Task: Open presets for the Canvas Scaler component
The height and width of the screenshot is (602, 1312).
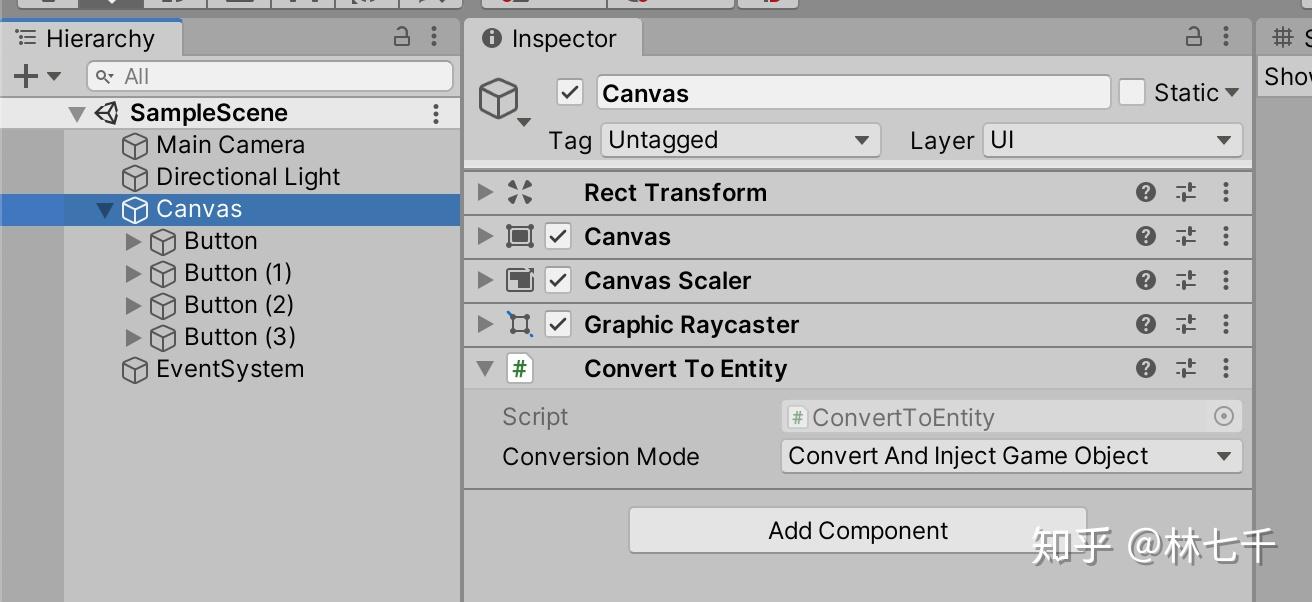Action: click(x=1185, y=280)
